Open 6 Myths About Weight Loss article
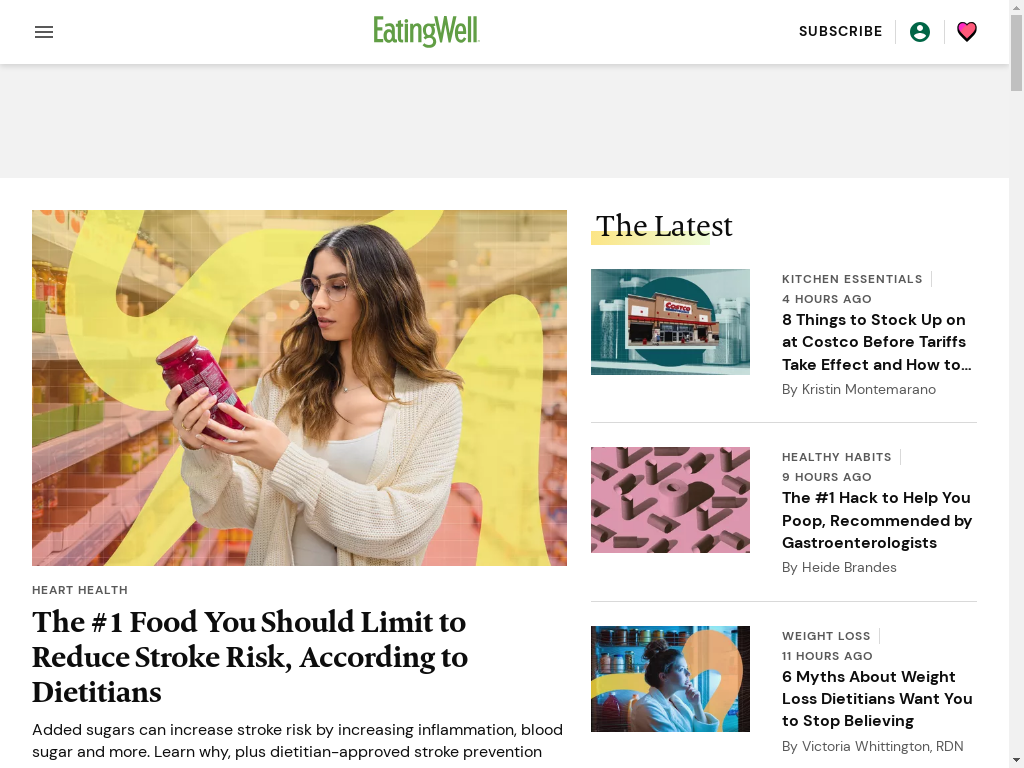 point(876,699)
